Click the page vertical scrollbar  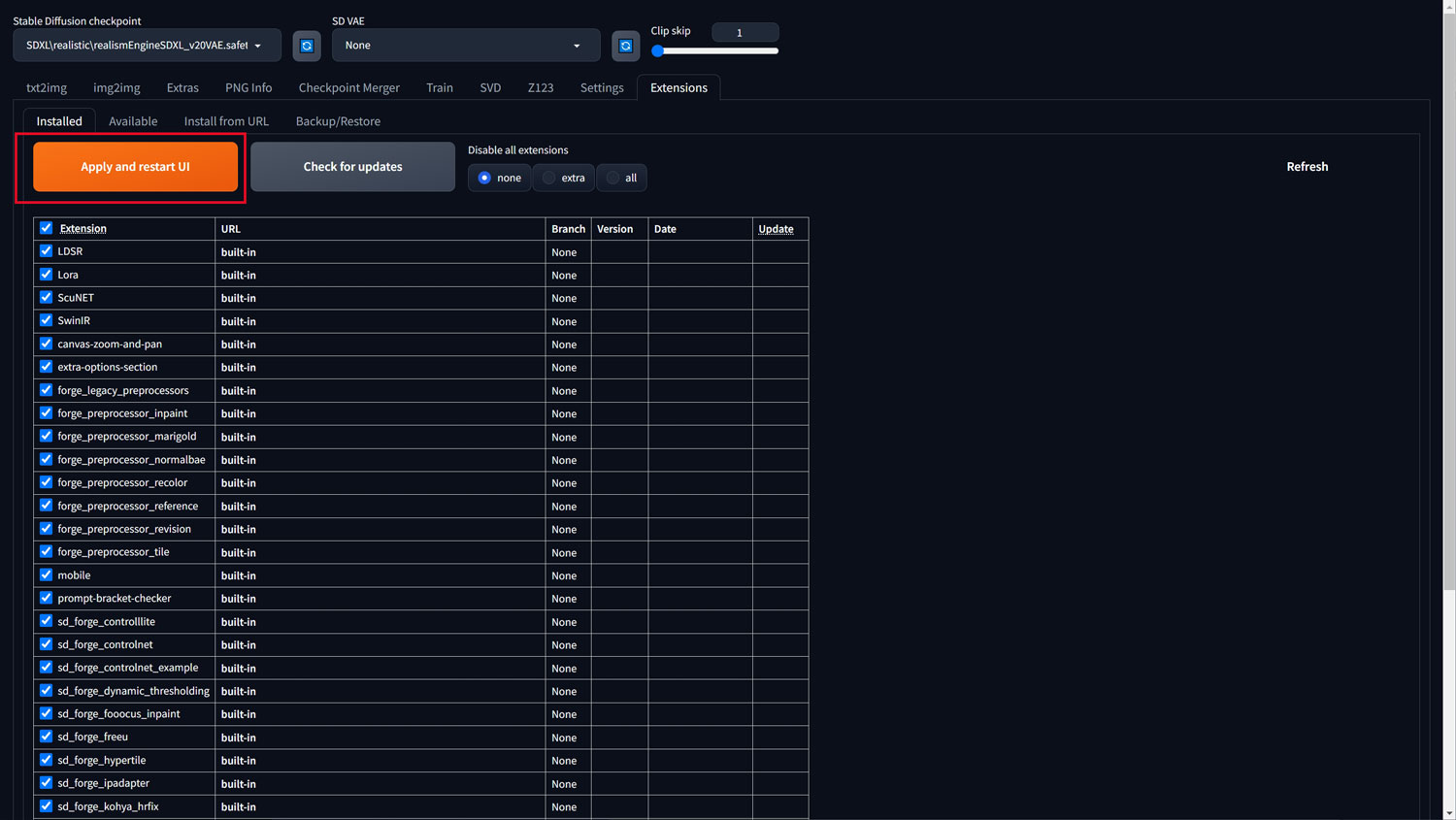click(1448, 388)
